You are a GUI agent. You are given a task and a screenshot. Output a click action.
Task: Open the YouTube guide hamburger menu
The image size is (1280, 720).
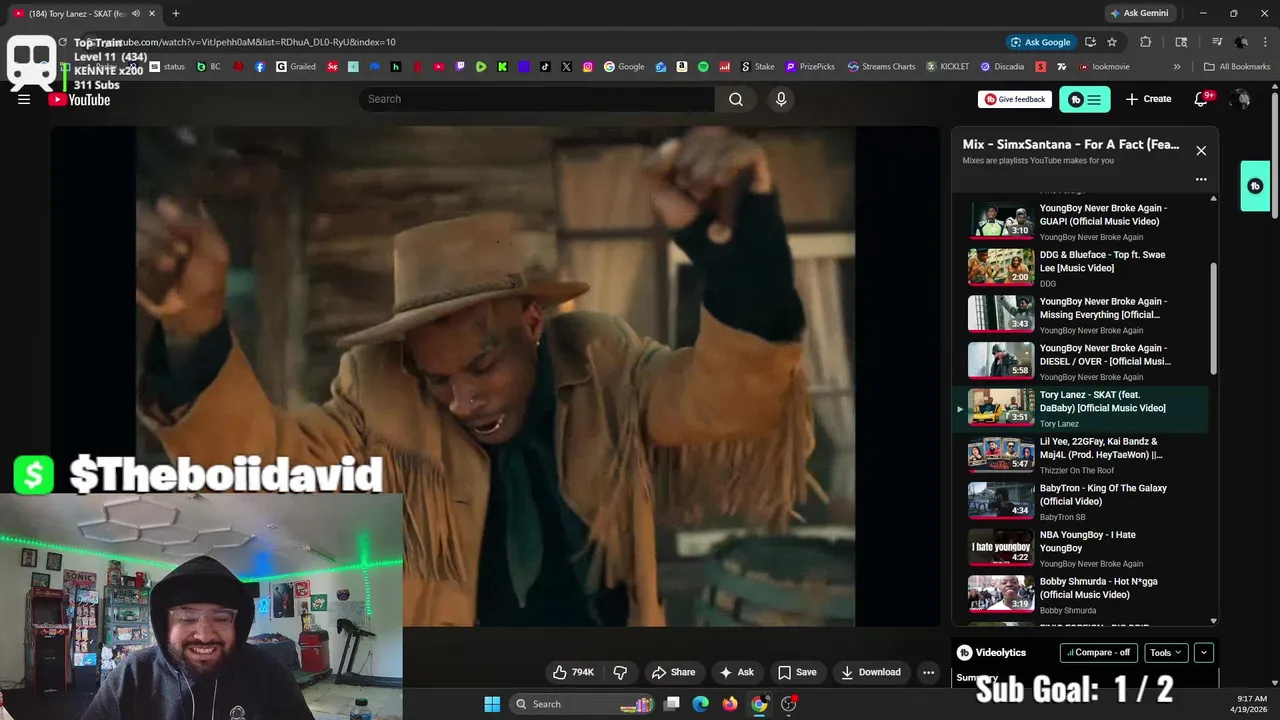coord(24,99)
